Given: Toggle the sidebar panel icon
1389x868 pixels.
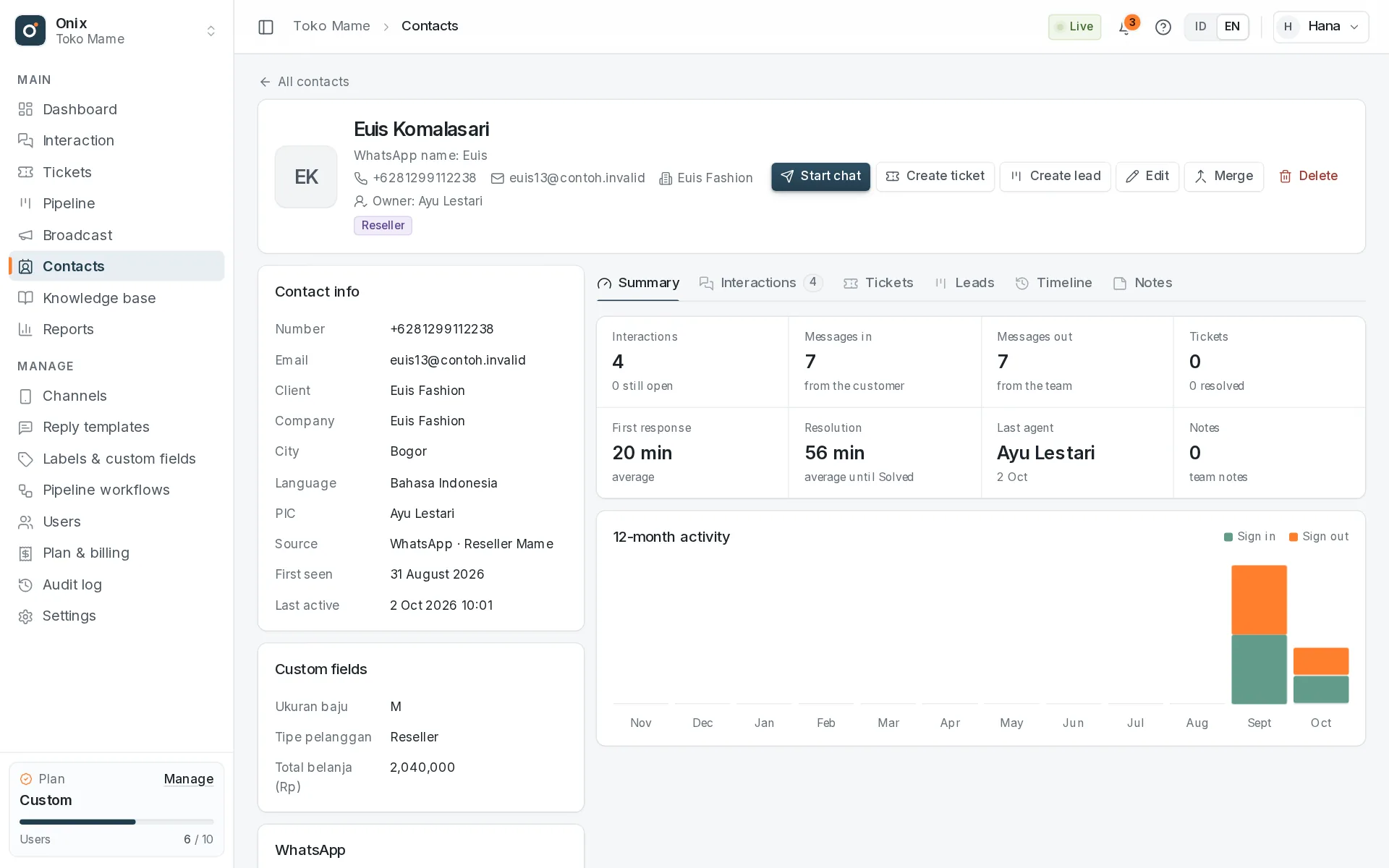Looking at the screenshot, I should click(x=266, y=27).
